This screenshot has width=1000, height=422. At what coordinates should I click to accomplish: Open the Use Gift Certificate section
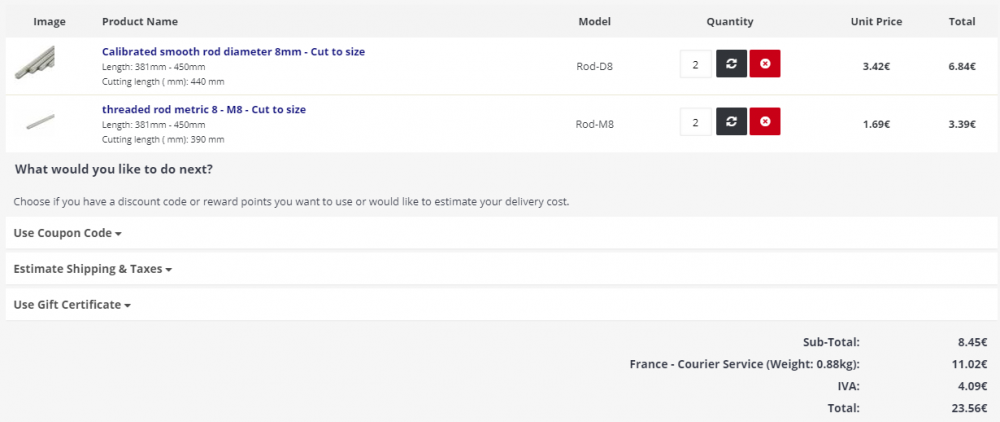(72, 304)
